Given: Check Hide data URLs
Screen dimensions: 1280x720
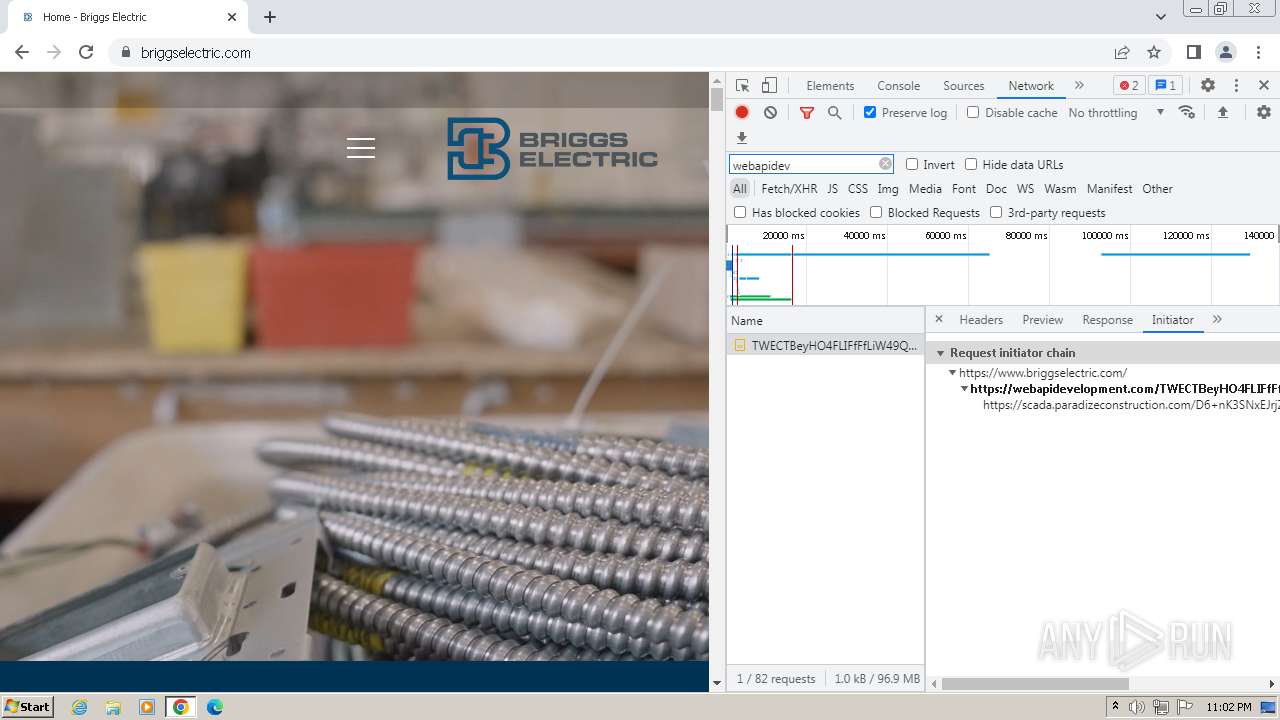Looking at the screenshot, I should point(971,164).
